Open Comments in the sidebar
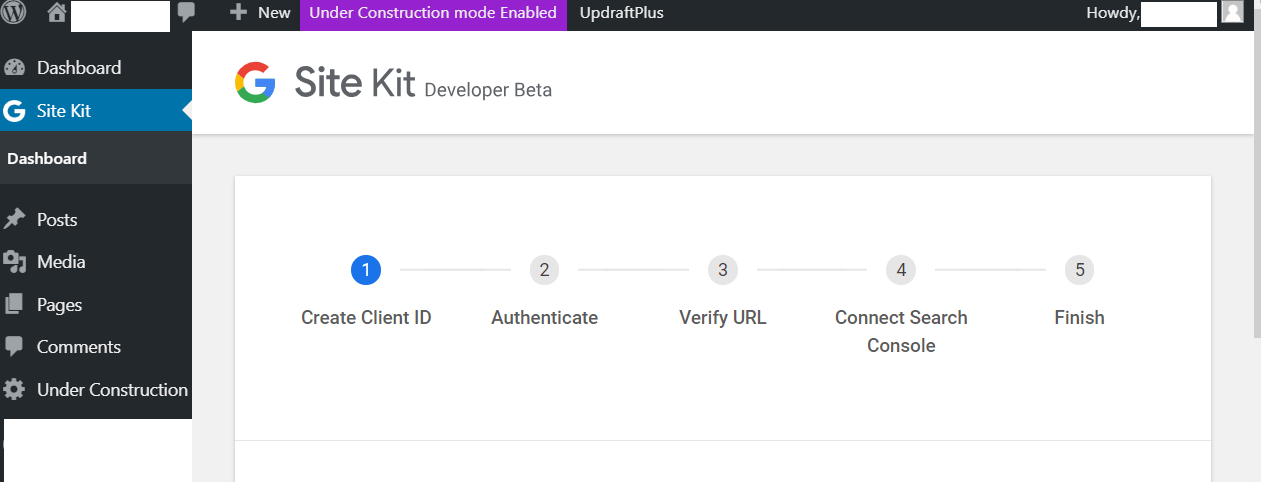The image size is (1261, 482). coord(78,347)
